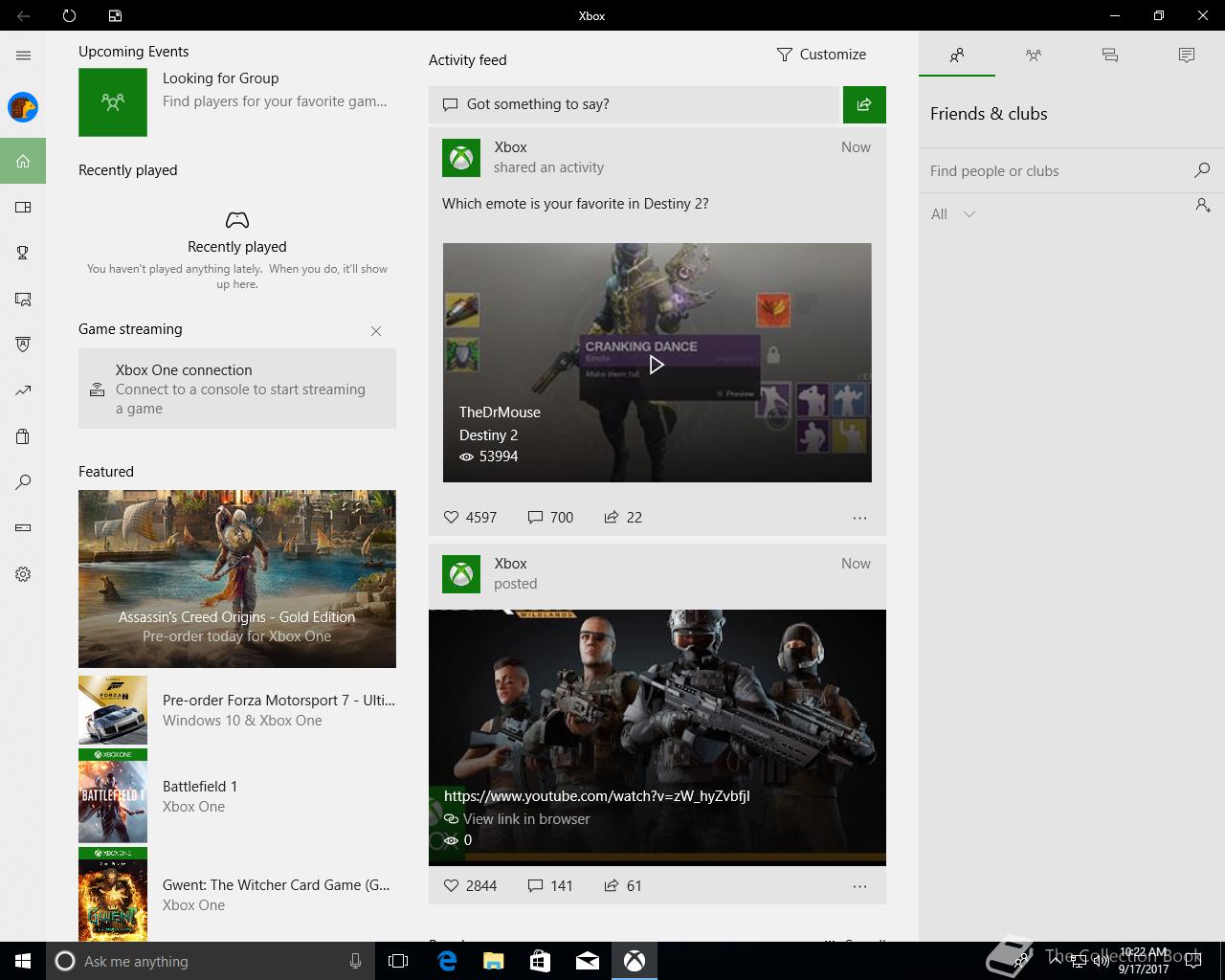This screenshot has height=980, width=1225.
Task: Click the share post green button
Action: point(864,104)
